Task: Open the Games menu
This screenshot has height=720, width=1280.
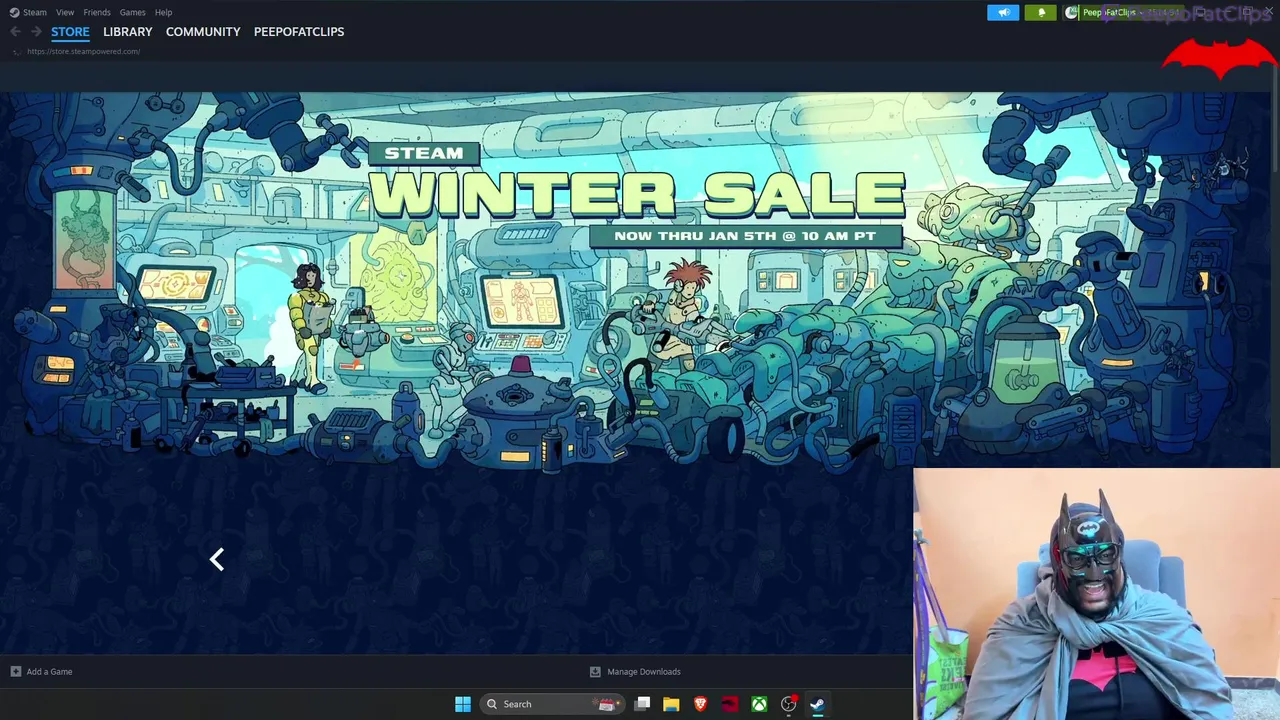Action: point(132,12)
